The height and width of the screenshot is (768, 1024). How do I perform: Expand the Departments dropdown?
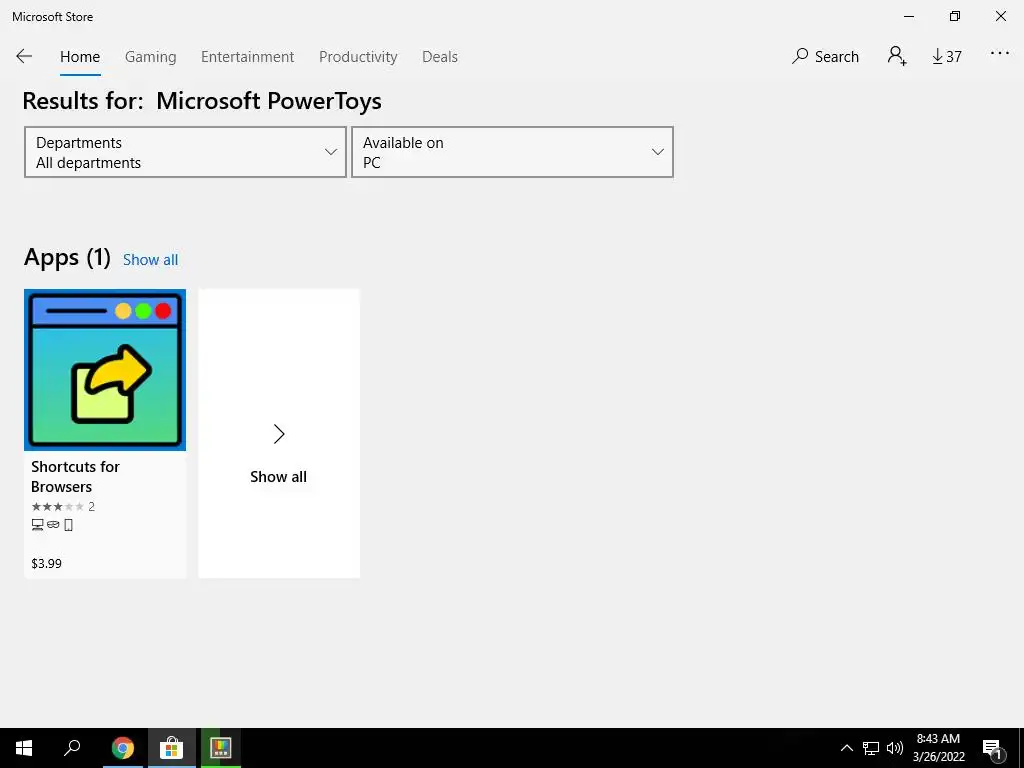point(185,152)
